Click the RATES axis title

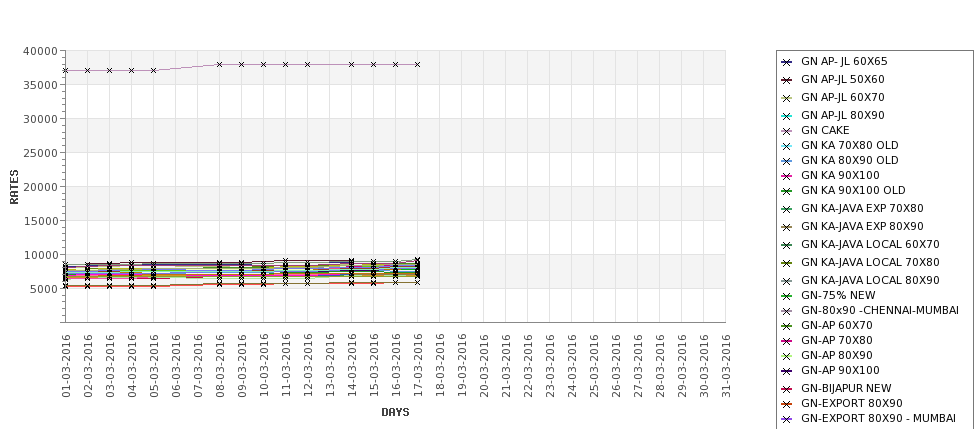point(14,187)
